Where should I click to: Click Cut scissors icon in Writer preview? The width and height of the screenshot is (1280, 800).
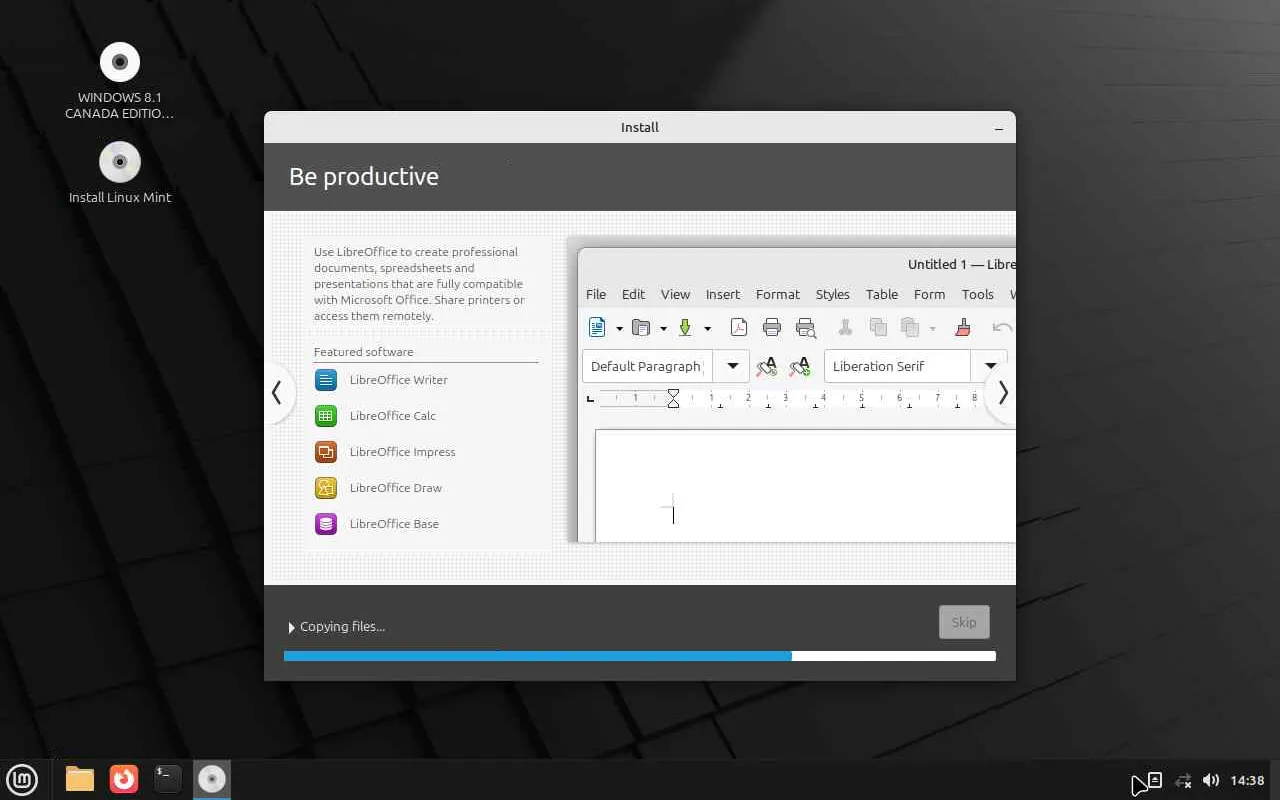point(845,327)
